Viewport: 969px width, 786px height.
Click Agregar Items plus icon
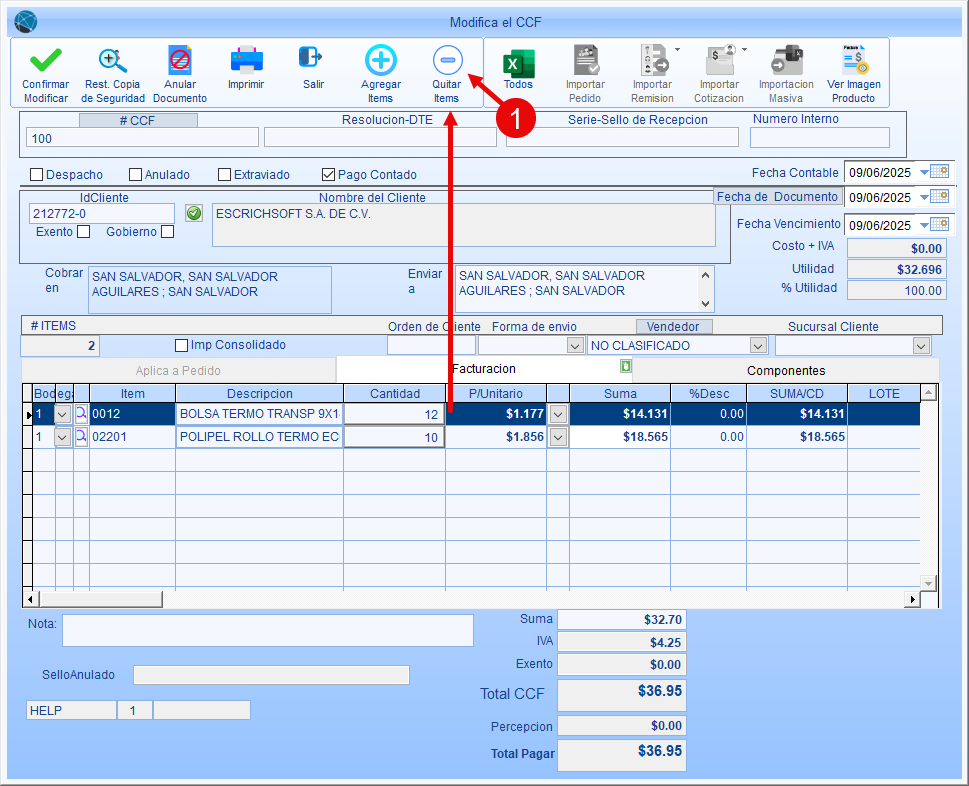point(381,60)
